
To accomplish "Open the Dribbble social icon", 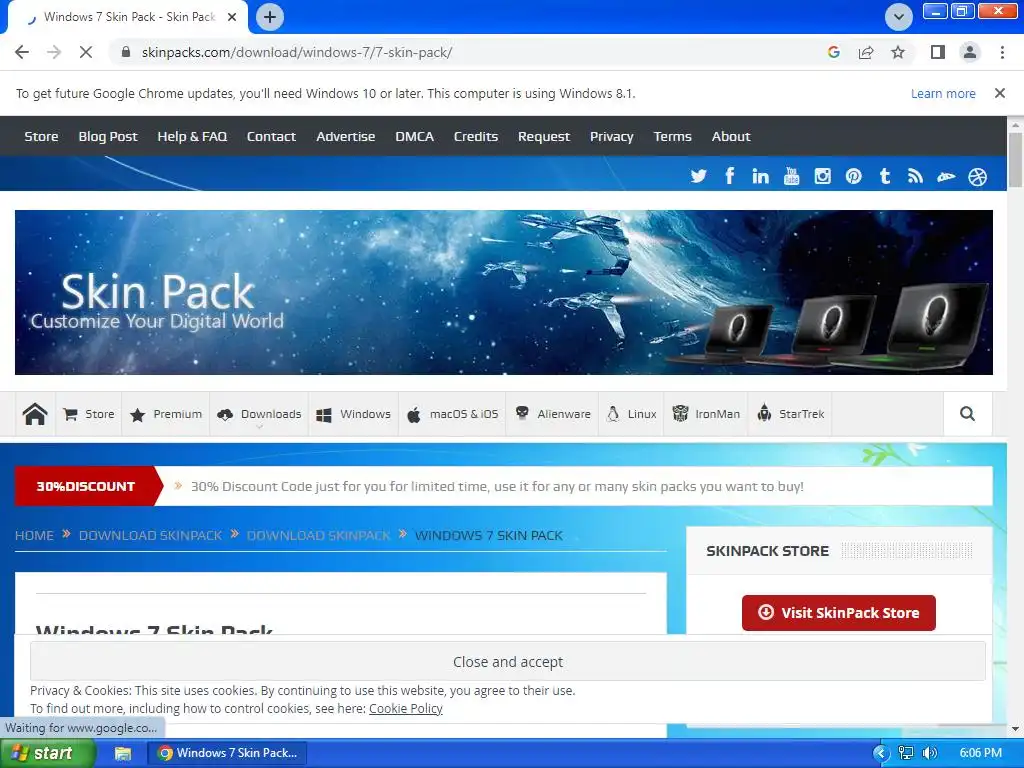I will click(x=978, y=176).
